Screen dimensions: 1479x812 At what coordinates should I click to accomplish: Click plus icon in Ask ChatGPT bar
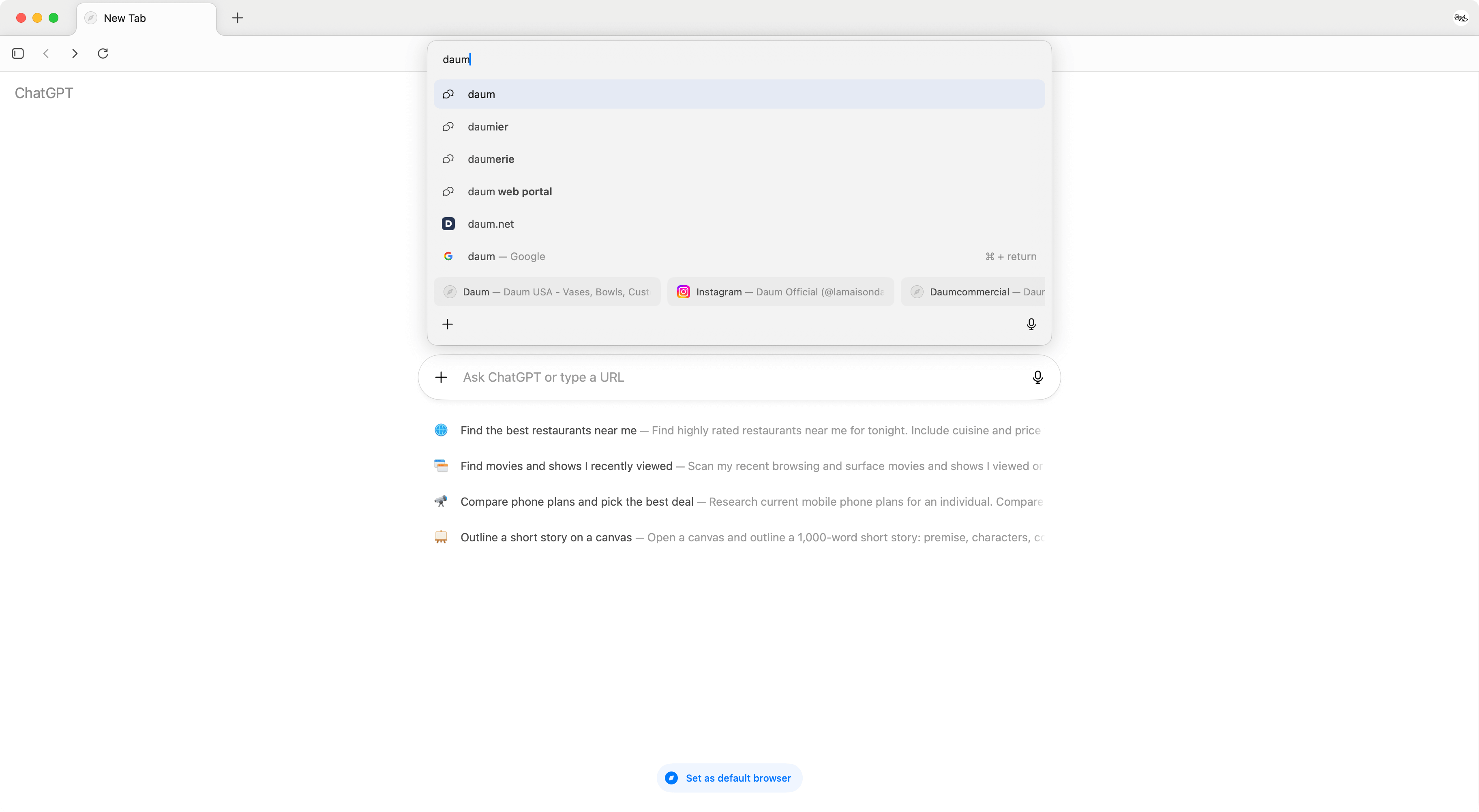(441, 377)
